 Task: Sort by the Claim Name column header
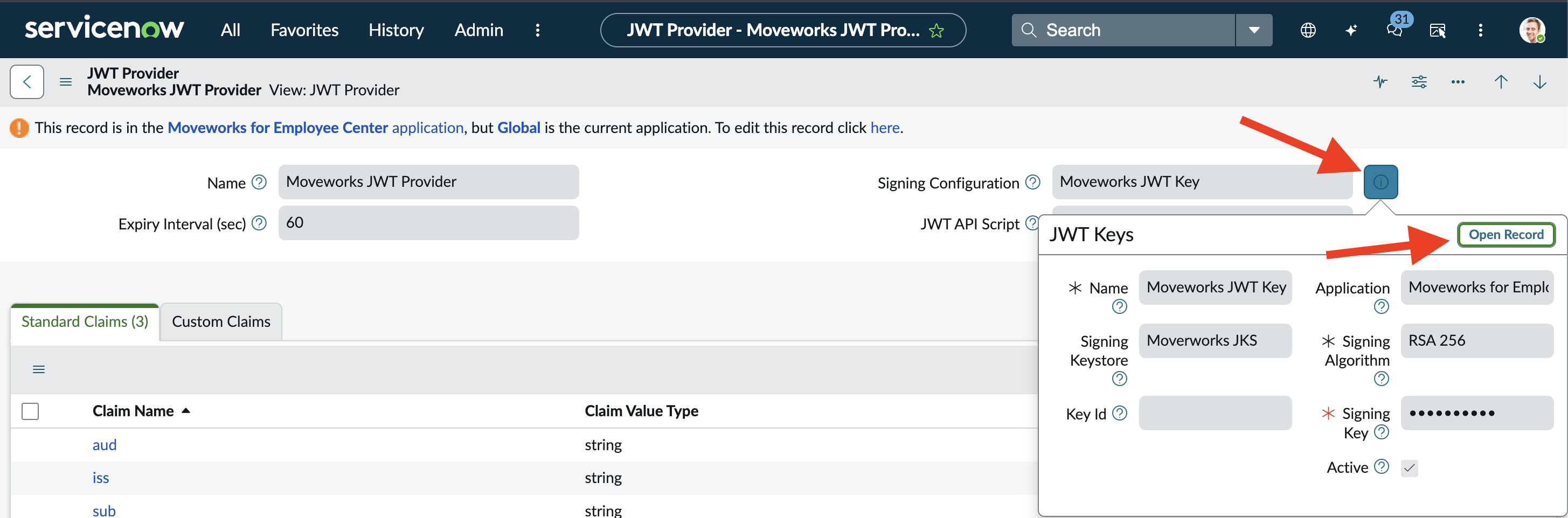[x=133, y=411]
